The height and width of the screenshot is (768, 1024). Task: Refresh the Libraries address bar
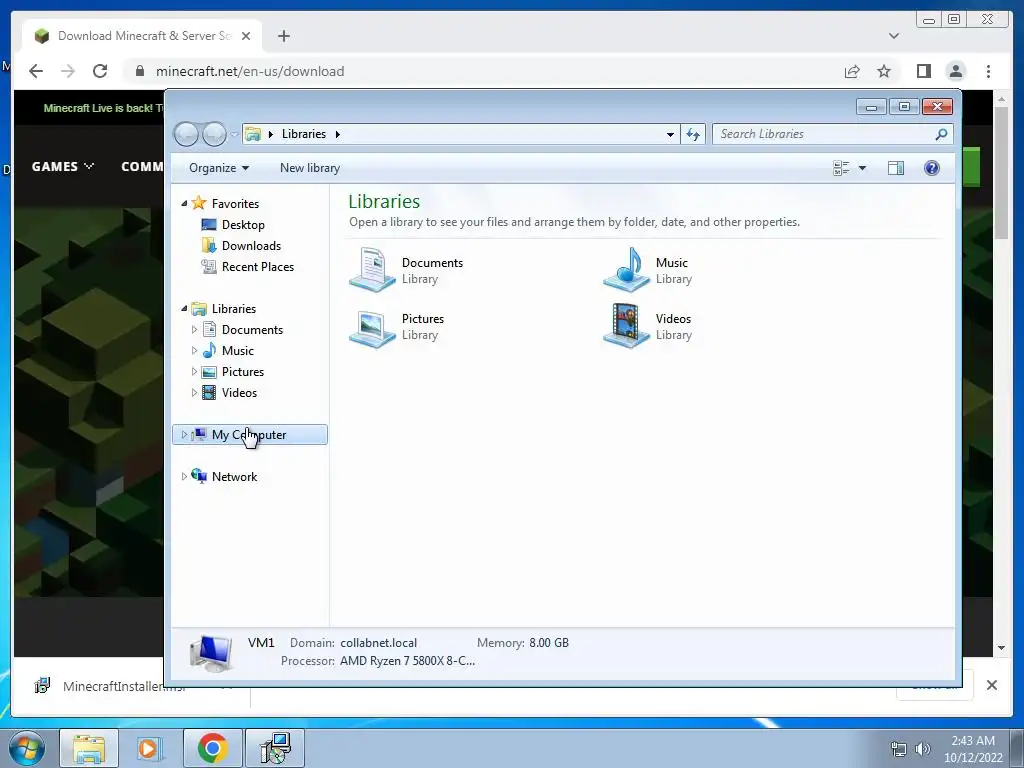click(693, 135)
